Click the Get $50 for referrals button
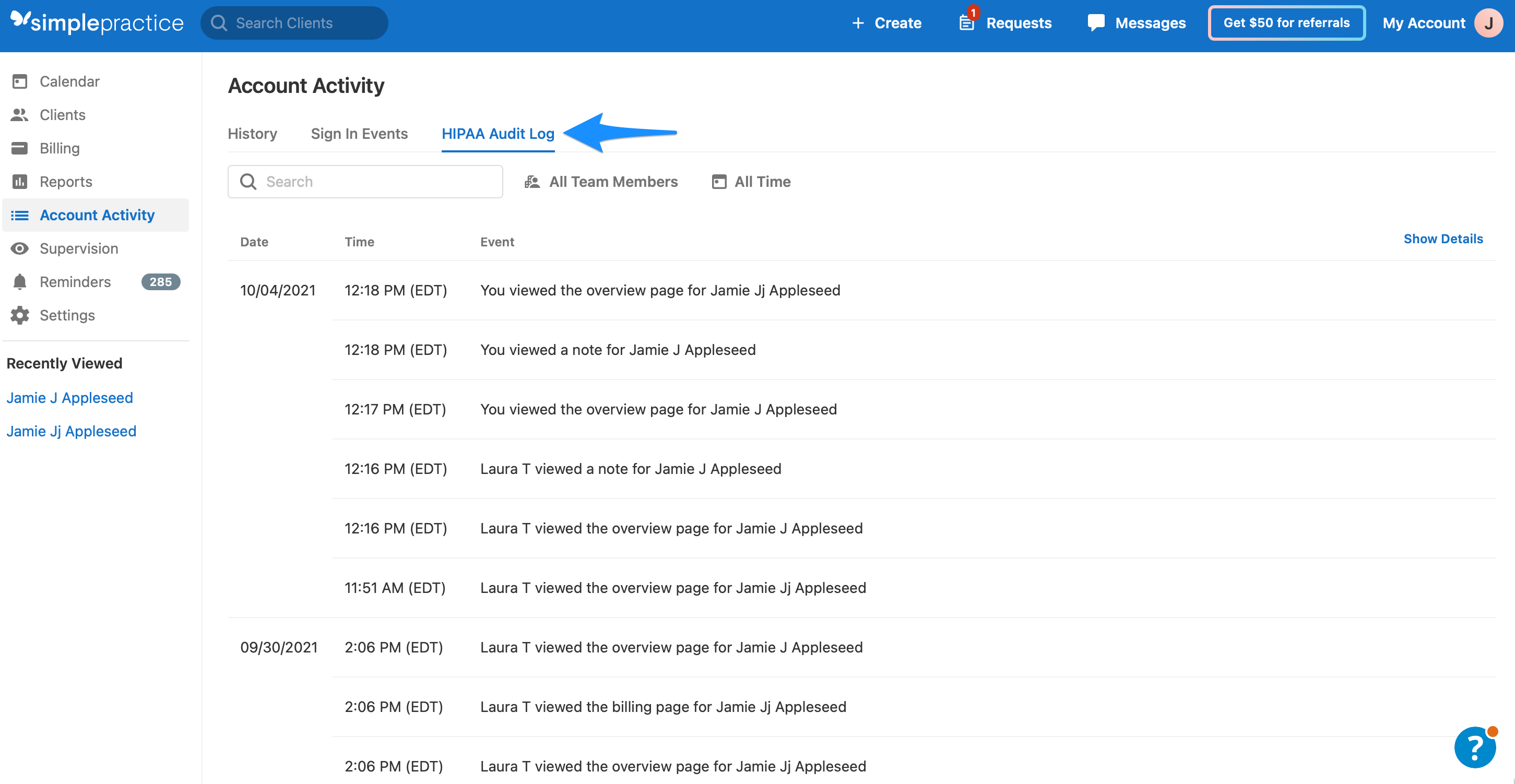 [1286, 23]
